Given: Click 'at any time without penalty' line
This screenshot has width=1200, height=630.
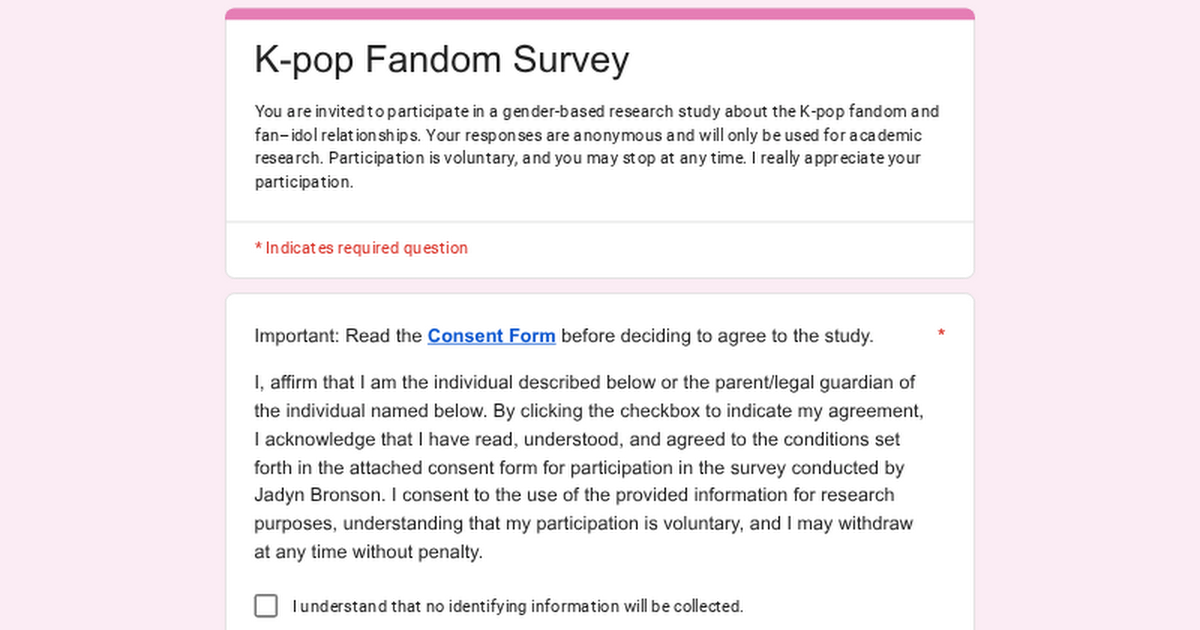Looking at the screenshot, I should click(x=368, y=551).
